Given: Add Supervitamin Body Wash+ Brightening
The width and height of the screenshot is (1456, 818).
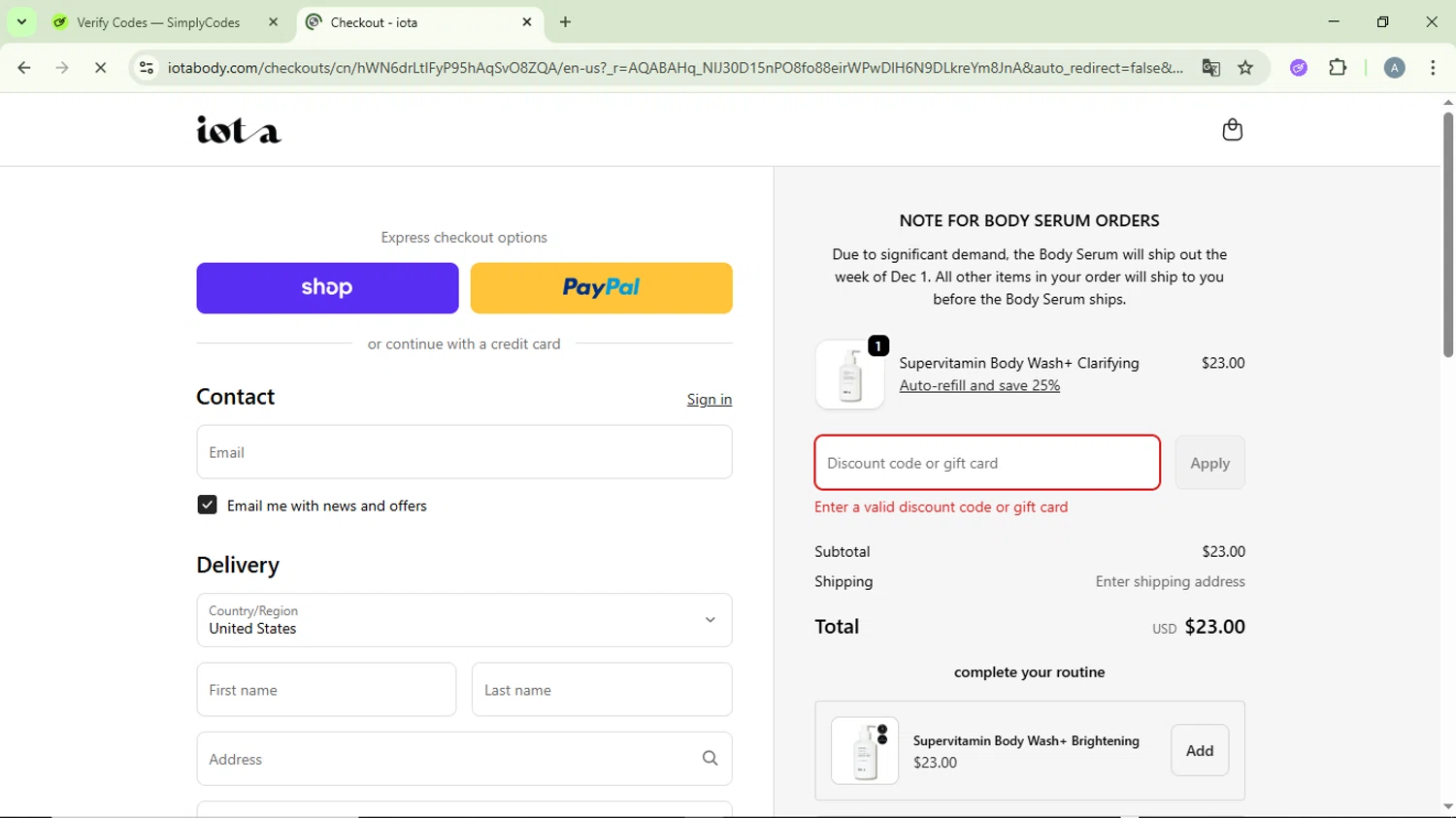Looking at the screenshot, I should pyautogui.click(x=1200, y=750).
